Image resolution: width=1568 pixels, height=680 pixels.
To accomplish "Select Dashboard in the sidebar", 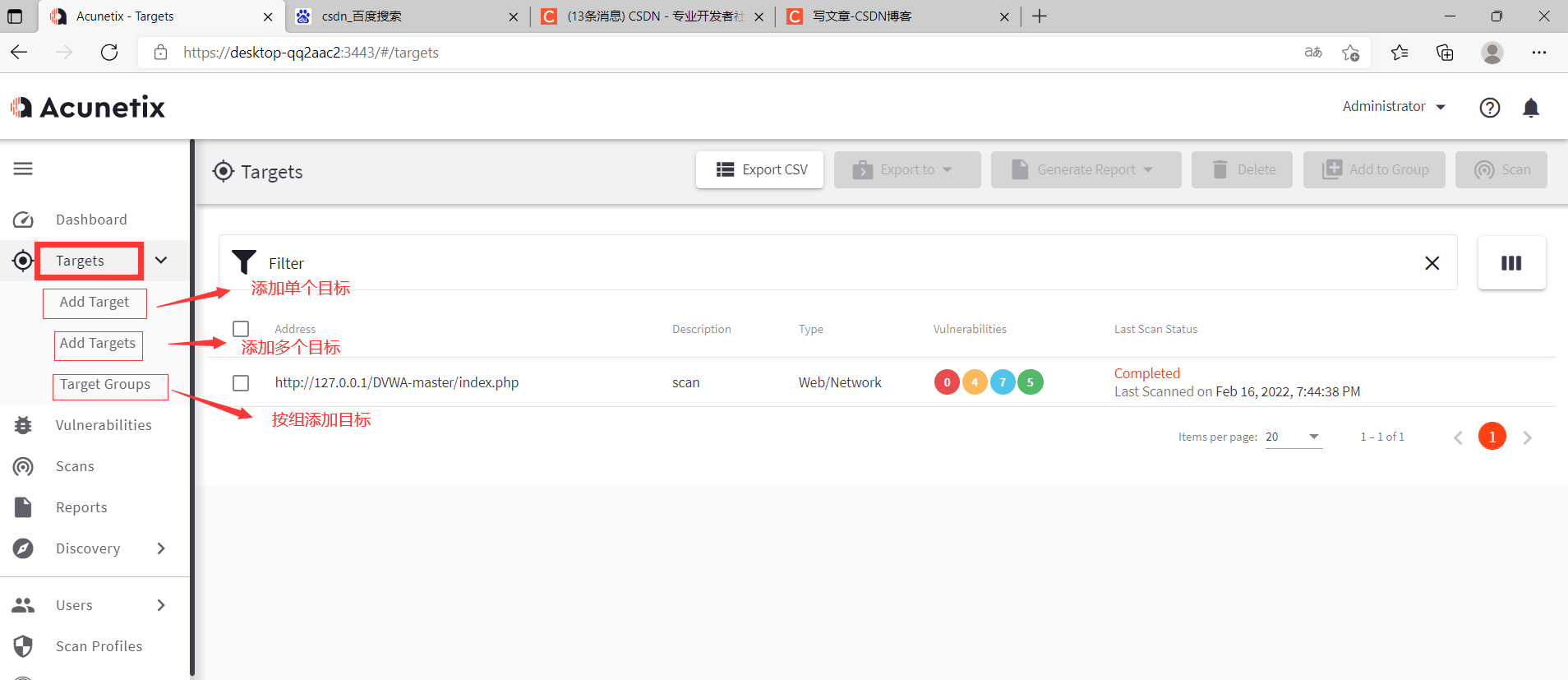I will (x=91, y=220).
